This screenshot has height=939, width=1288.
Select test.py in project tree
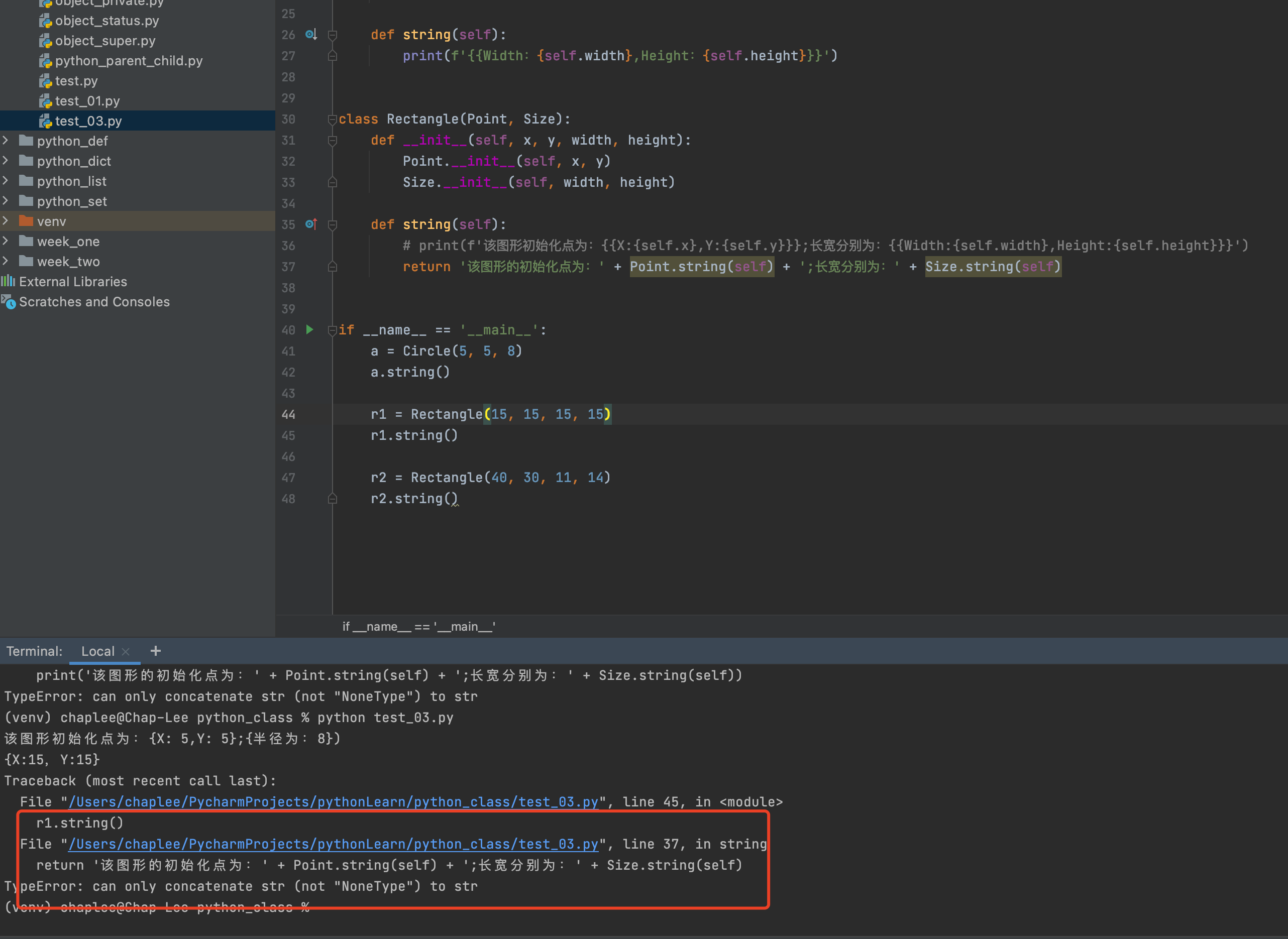pyautogui.click(x=76, y=81)
